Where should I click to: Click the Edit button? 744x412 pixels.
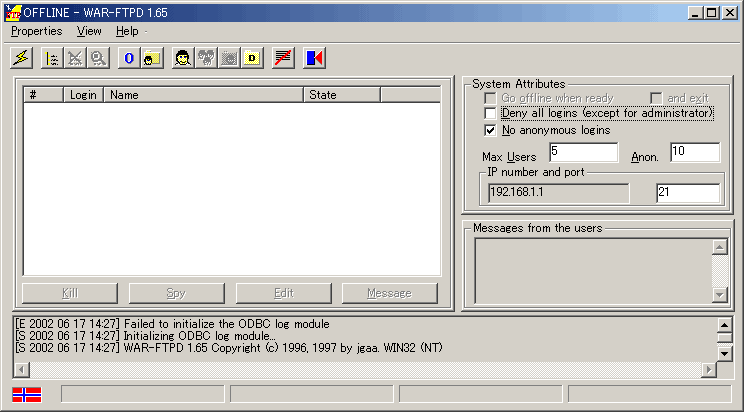pos(283,293)
